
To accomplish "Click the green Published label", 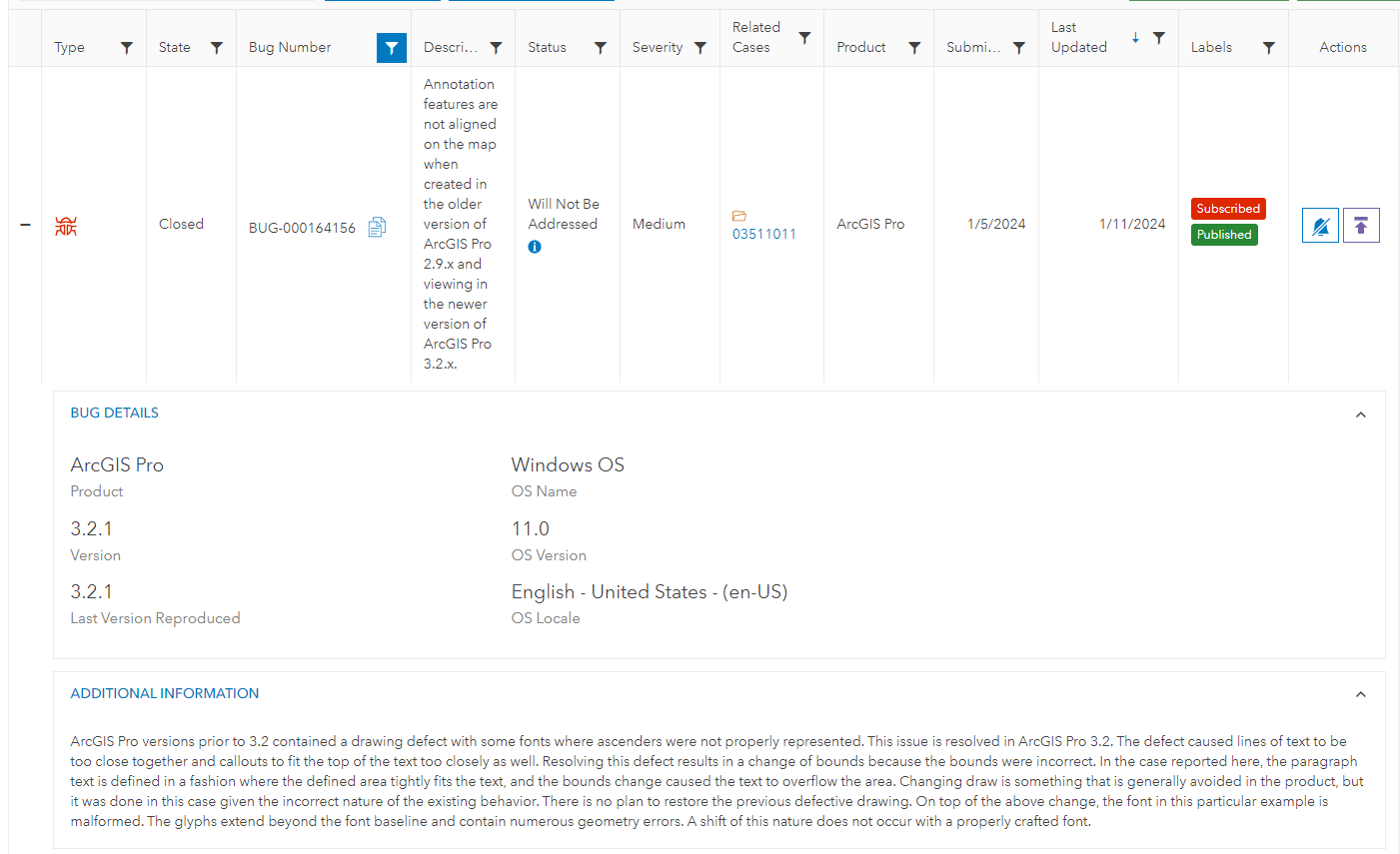I will 1224,235.
